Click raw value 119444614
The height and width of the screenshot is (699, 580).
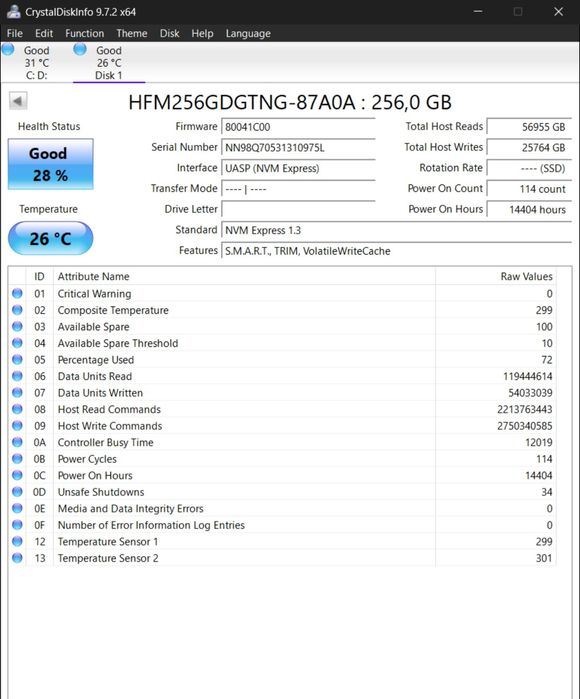[x=527, y=376]
